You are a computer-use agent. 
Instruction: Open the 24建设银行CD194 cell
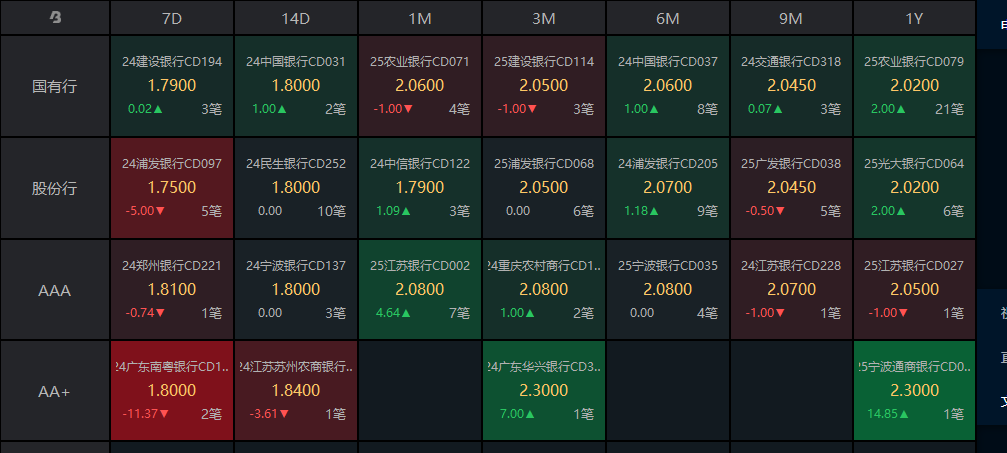pyautogui.click(x=171, y=86)
